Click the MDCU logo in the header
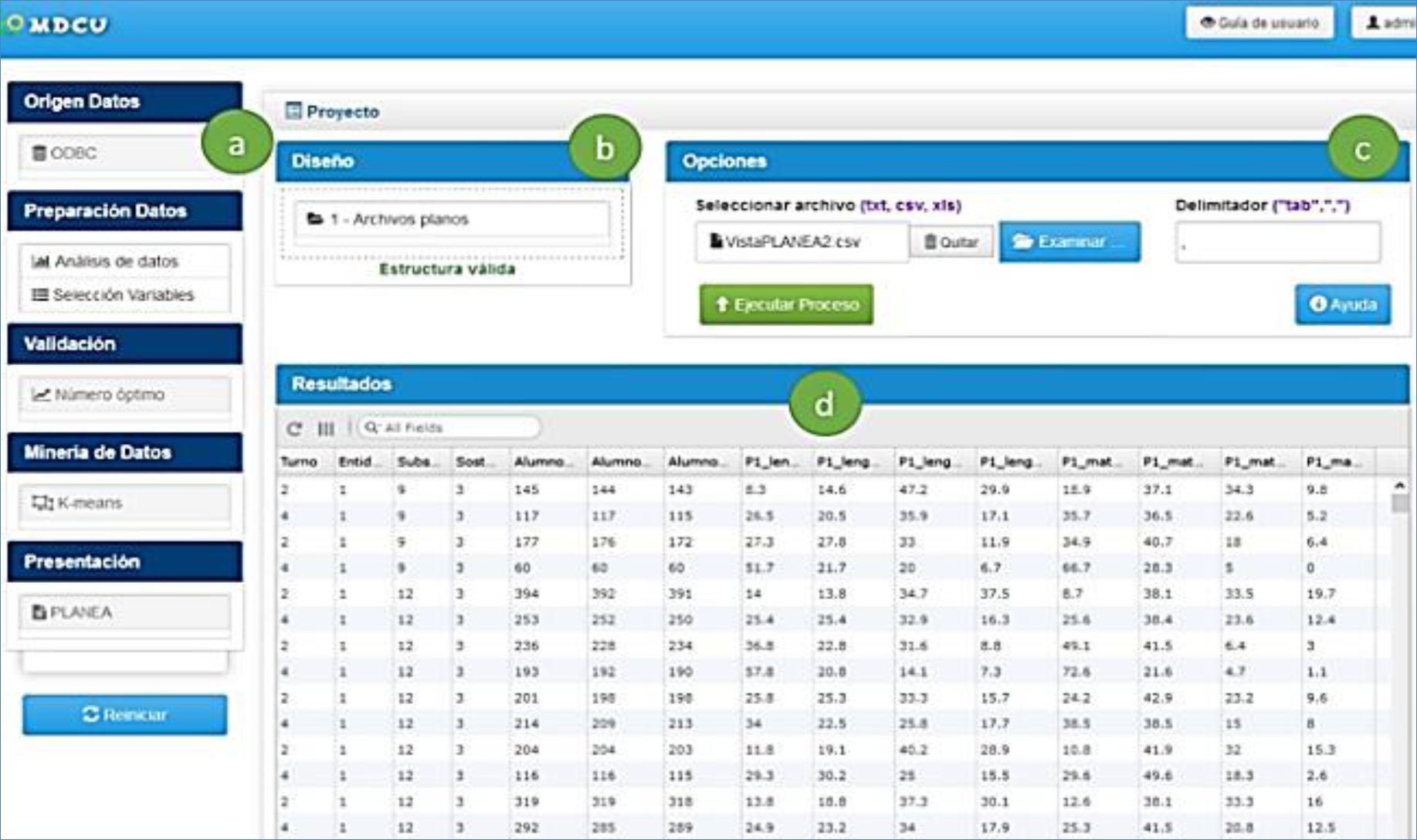Viewport: 1417px width, 840px height. coord(58,25)
